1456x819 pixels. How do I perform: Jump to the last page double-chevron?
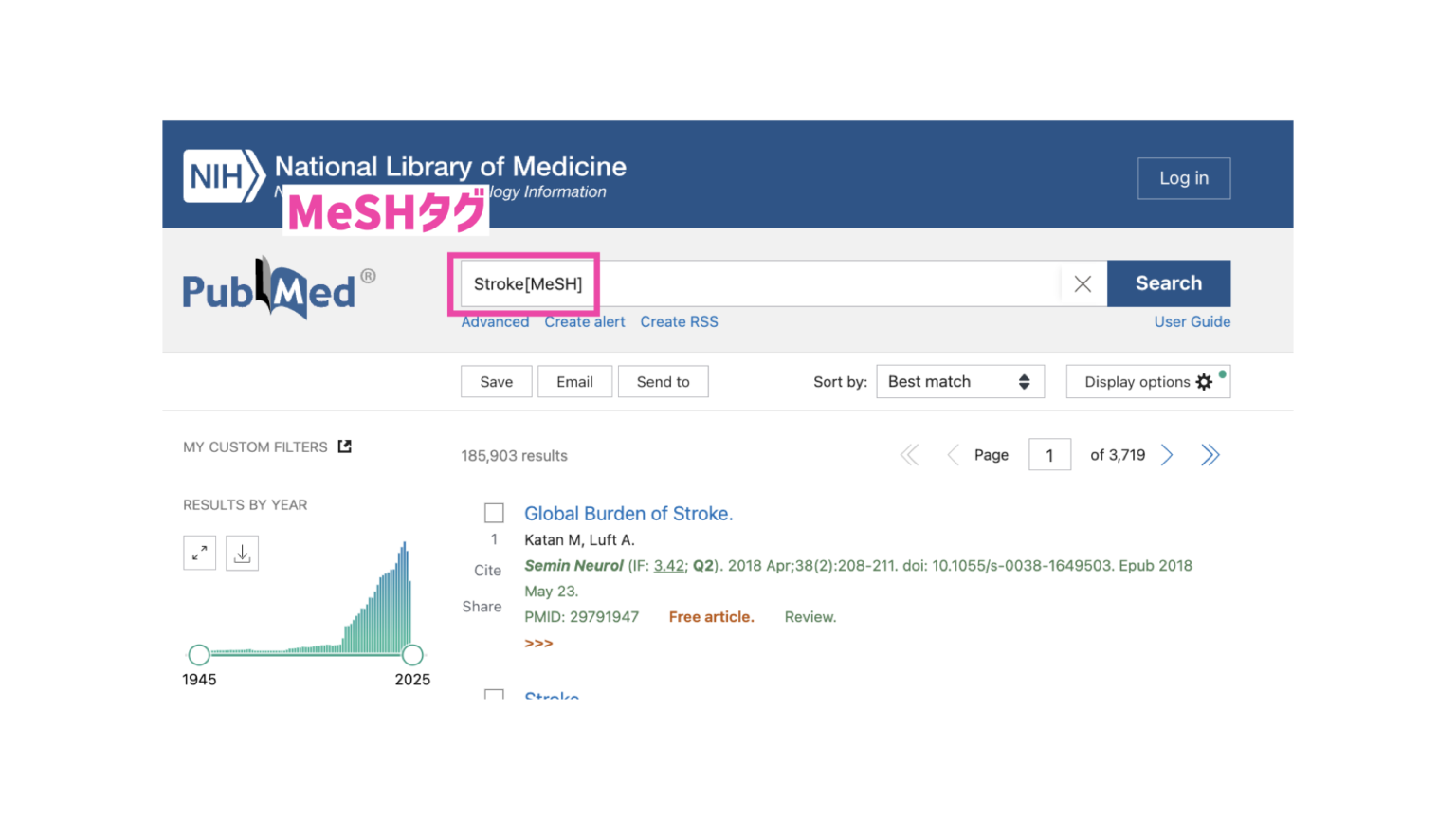pyautogui.click(x=1210, y=455)
